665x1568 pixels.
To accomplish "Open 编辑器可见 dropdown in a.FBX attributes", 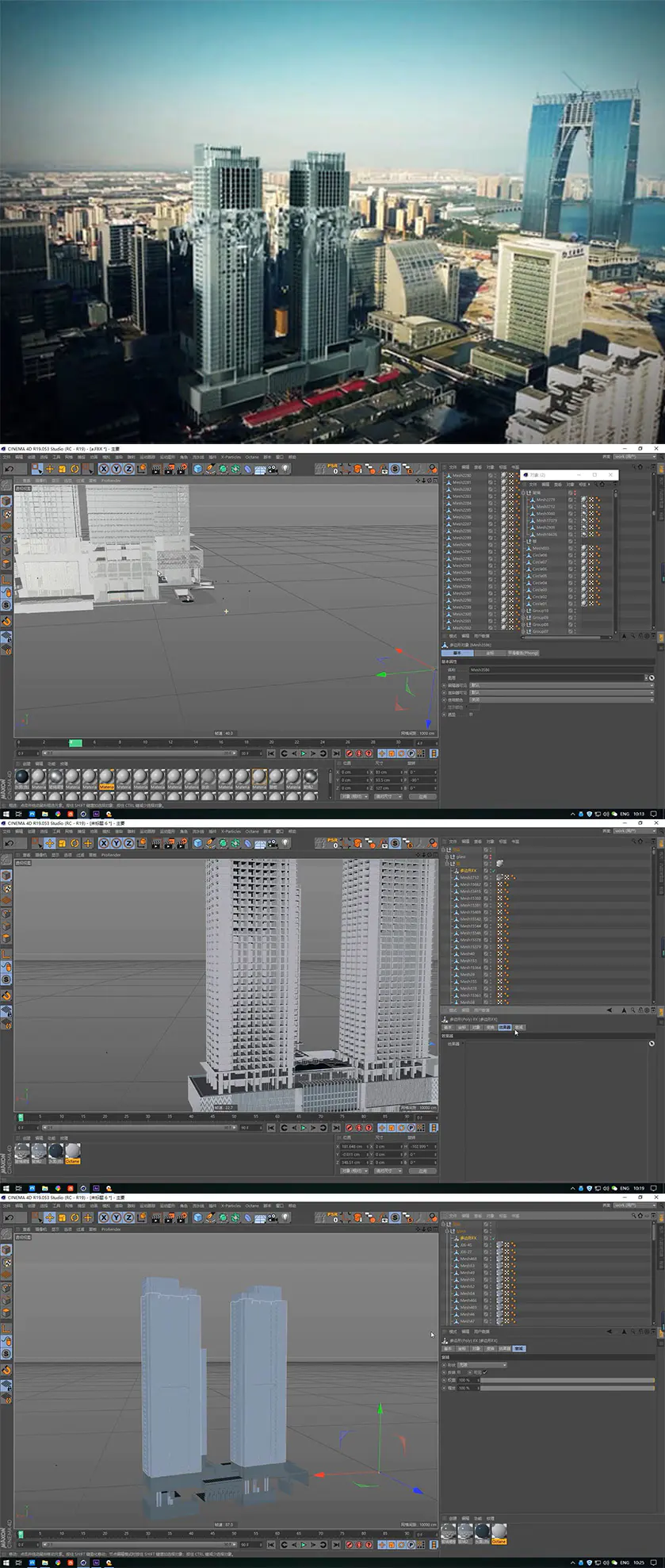I will [560, 685].
